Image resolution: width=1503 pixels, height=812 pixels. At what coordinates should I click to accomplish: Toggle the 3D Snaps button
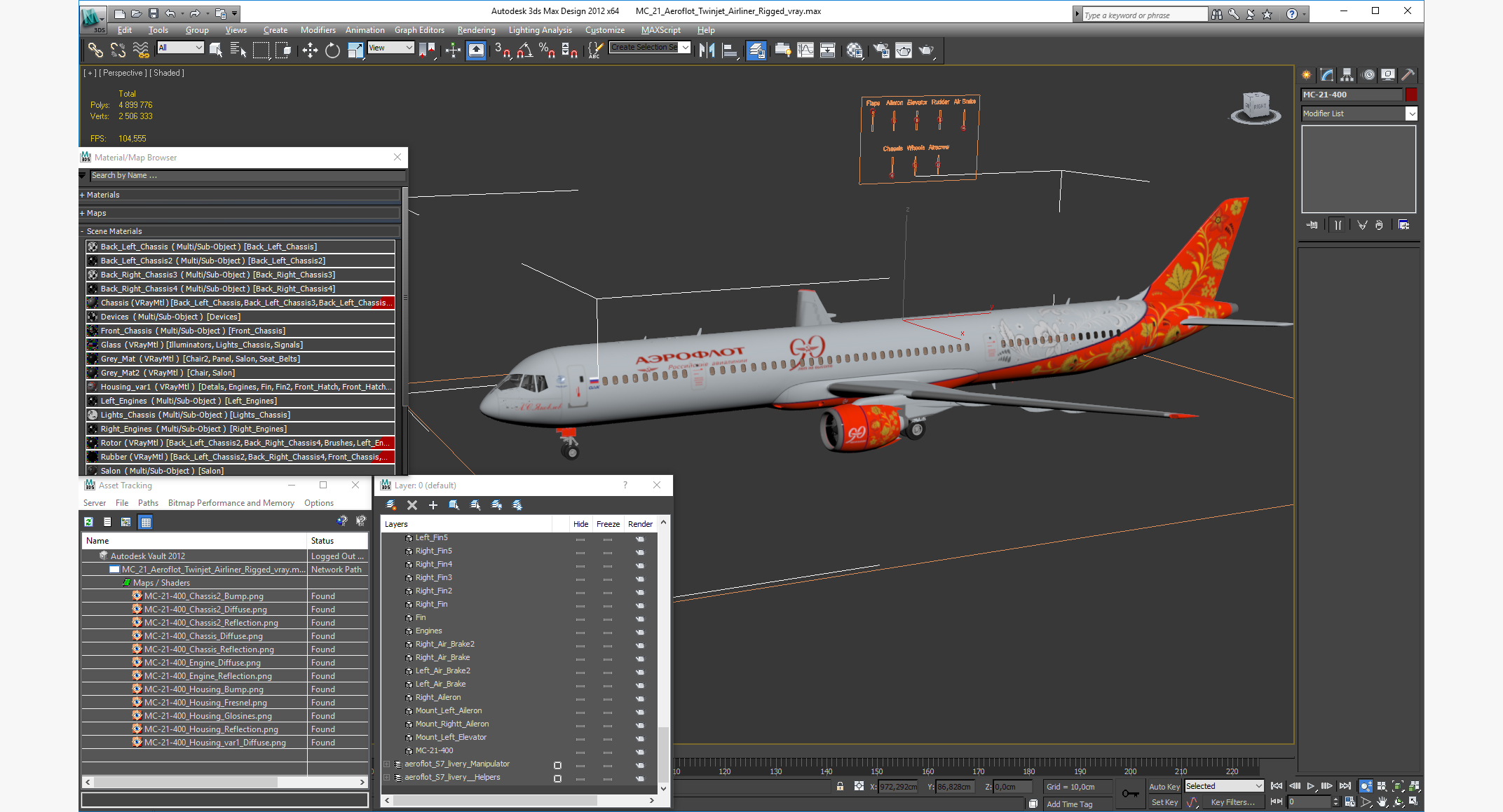pos(502,50)
